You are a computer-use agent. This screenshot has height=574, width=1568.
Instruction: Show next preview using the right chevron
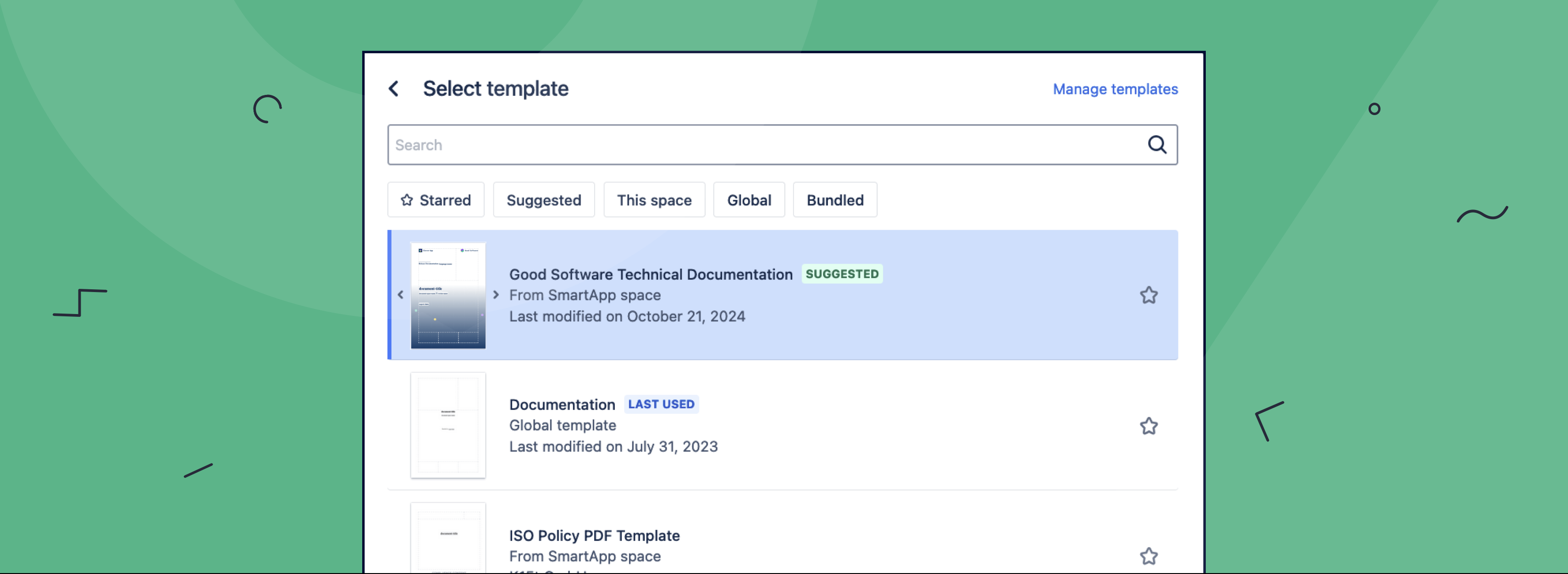click(496, 295)
